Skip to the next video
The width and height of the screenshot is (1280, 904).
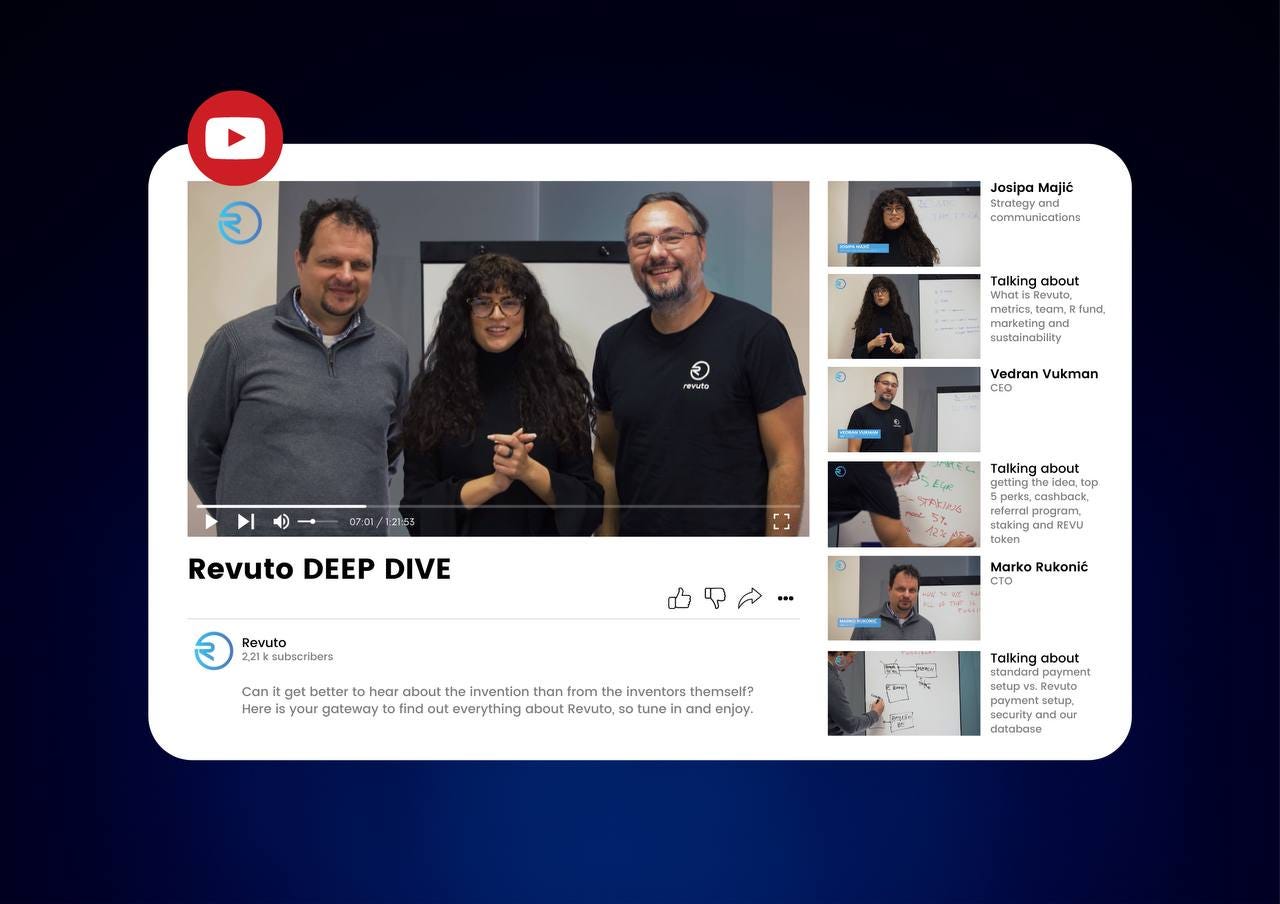(x=245, y=521)
